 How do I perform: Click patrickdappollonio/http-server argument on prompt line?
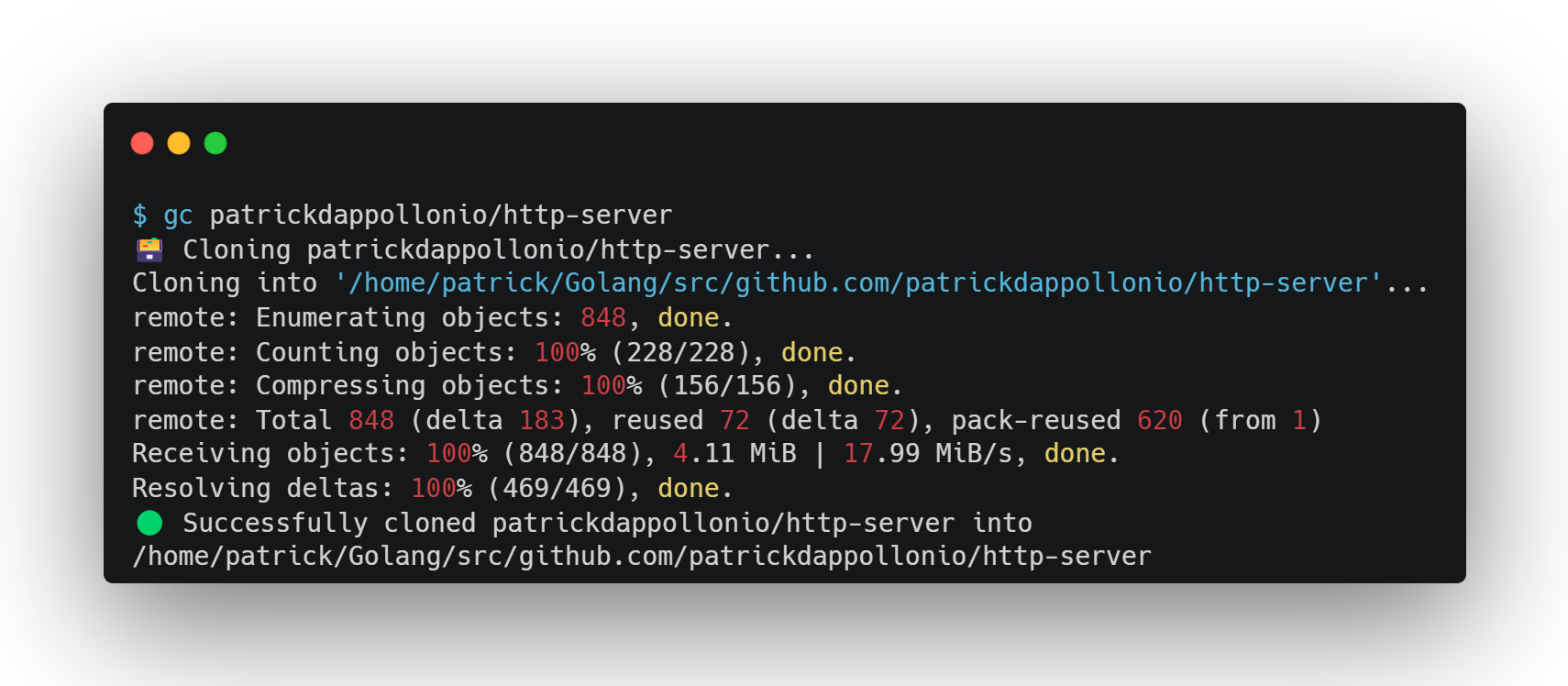[x=441, y=215]
